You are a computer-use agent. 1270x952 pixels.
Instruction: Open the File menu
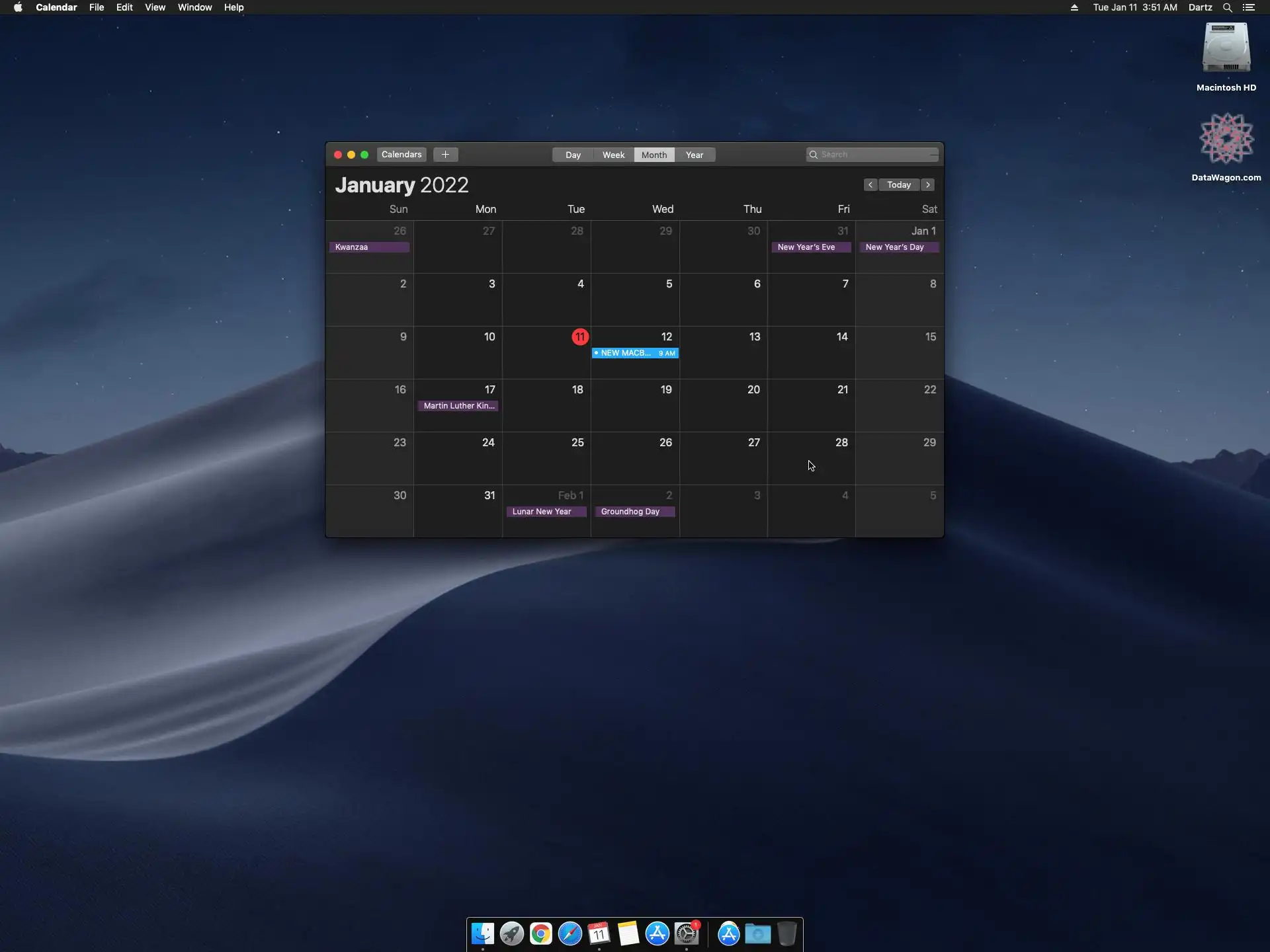tap(96, 7)
